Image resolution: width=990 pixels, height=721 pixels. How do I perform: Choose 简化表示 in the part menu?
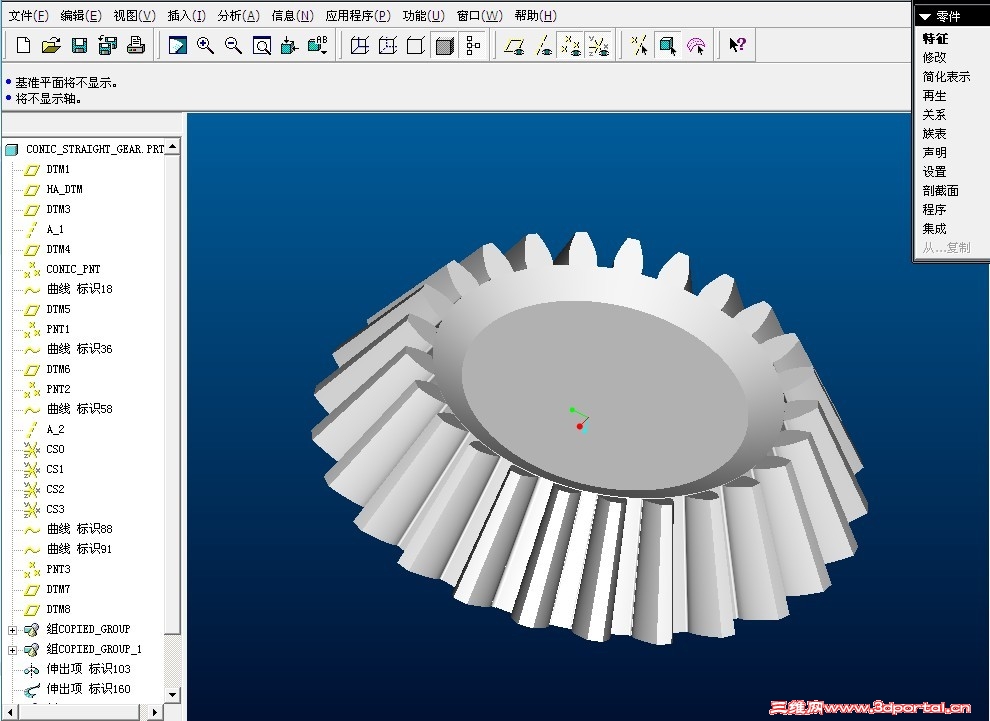pyautogui.click(x=946, y=76)
